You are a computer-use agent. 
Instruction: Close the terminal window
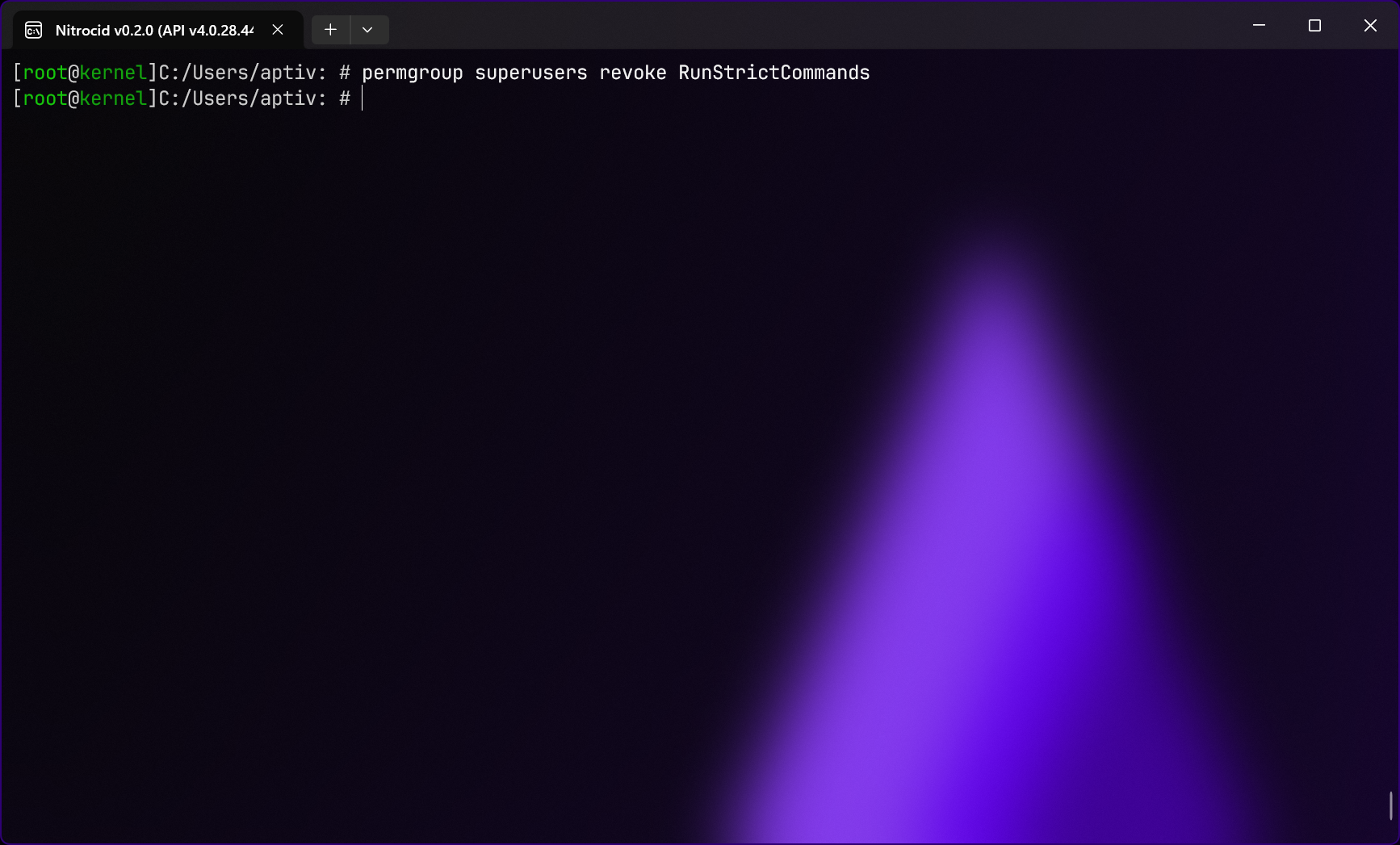(1370, 26)
